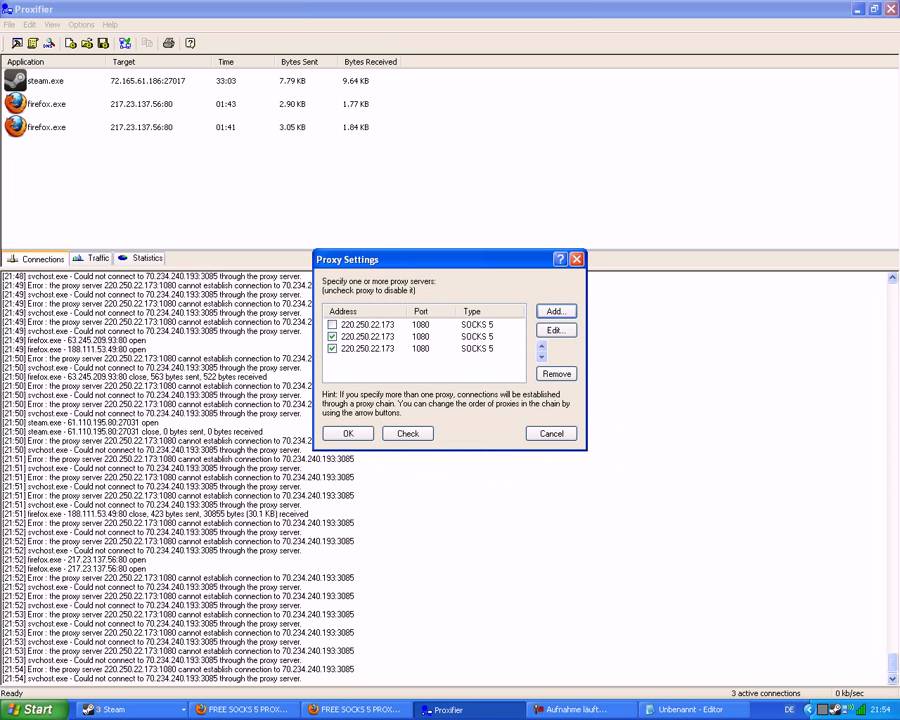The image size is (900, 720).
Task: Sort by the Bytes Received column header
Action: [x=368, y=62]
